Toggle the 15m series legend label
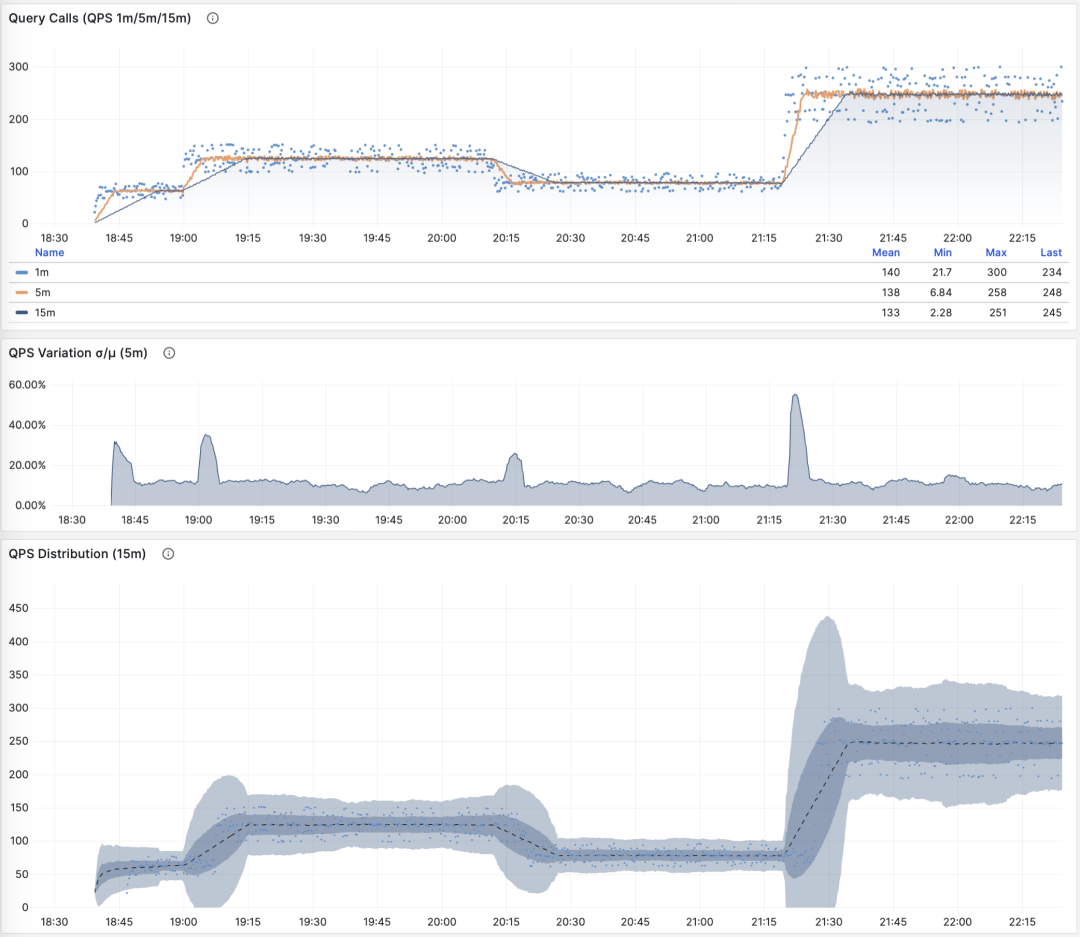Viewport: 1080px width, 937px height. click(x=44, y=312)
